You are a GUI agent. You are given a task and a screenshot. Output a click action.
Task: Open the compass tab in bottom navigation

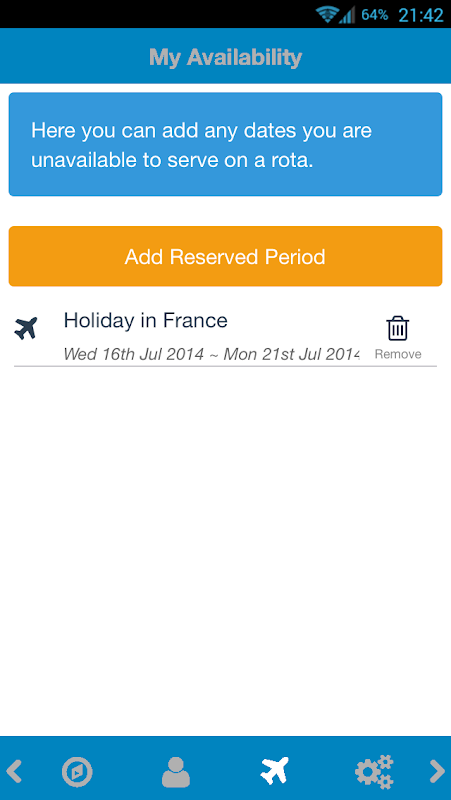coord(77,772)
